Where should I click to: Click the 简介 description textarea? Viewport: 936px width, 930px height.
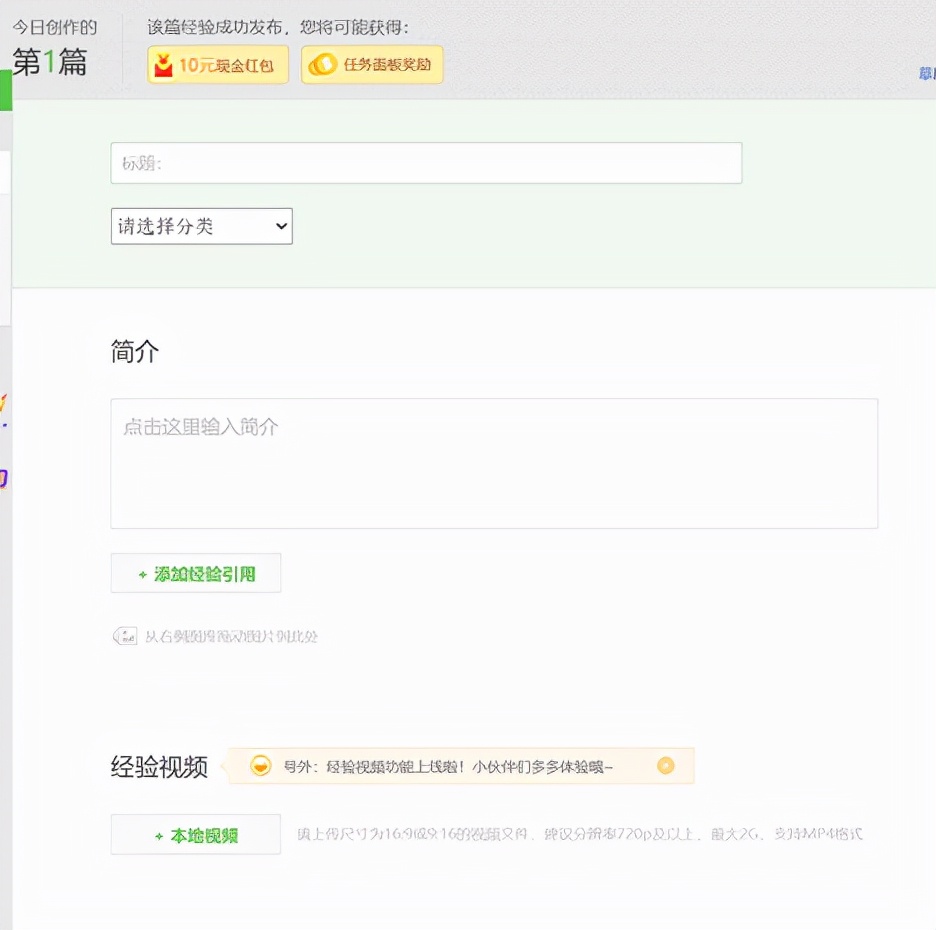494,462
